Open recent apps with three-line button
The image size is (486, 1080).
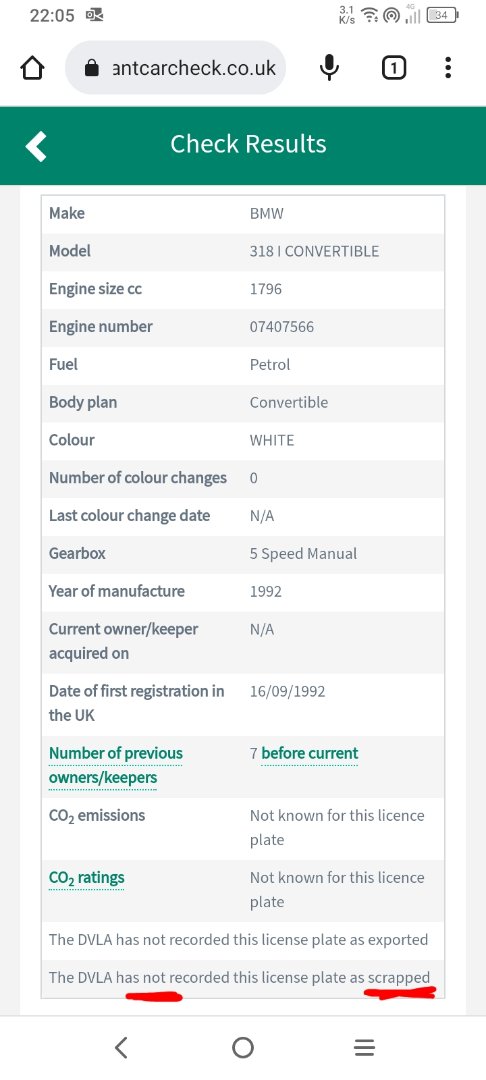click(364, 1048)
